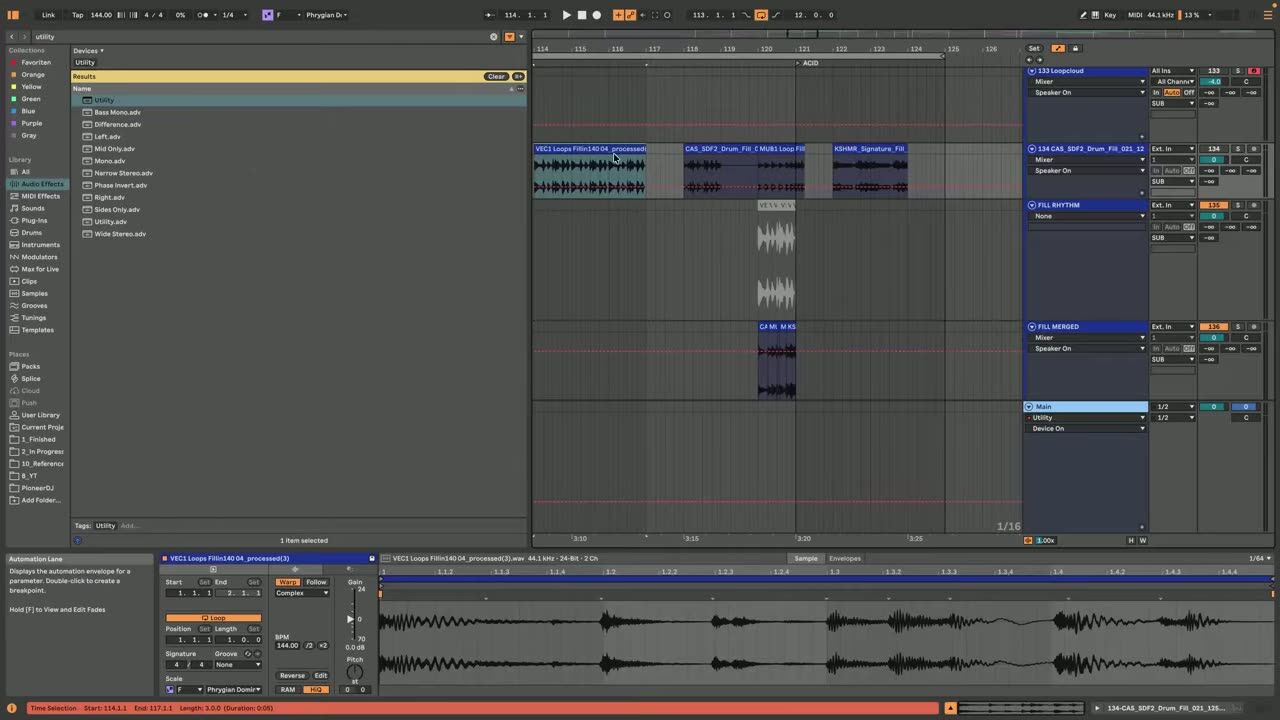Click the Capture MIDI bracket icon
This screenshot has height=720, width=1280.
point(655,15)
